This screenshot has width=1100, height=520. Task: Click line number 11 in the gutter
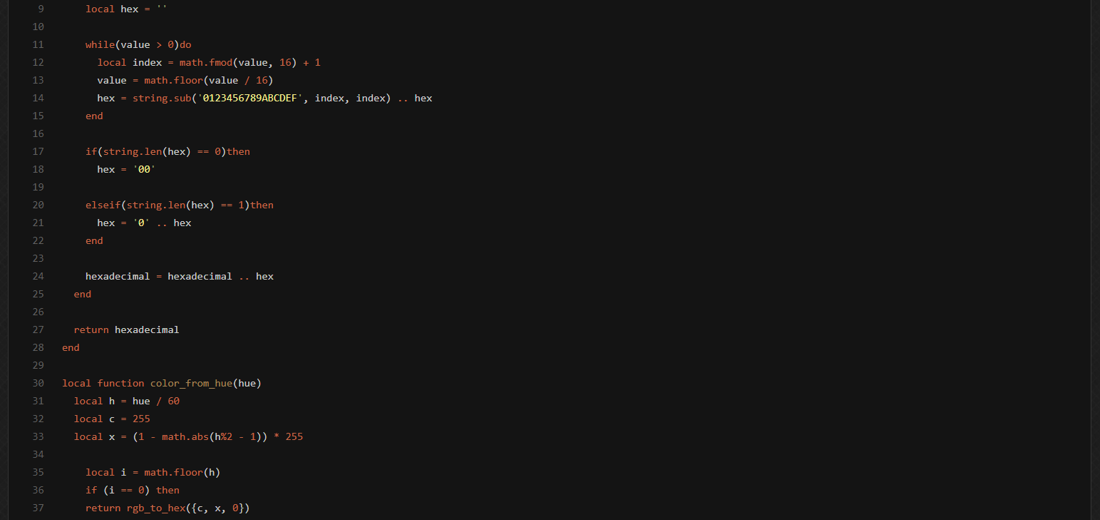pos(38,45)
